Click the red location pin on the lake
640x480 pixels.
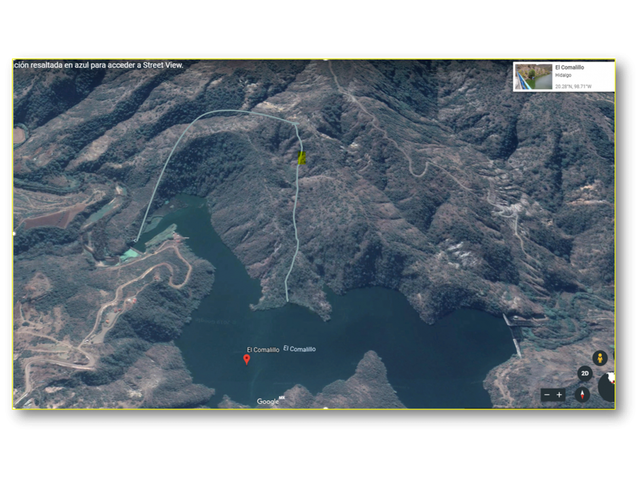click(247, 360)
